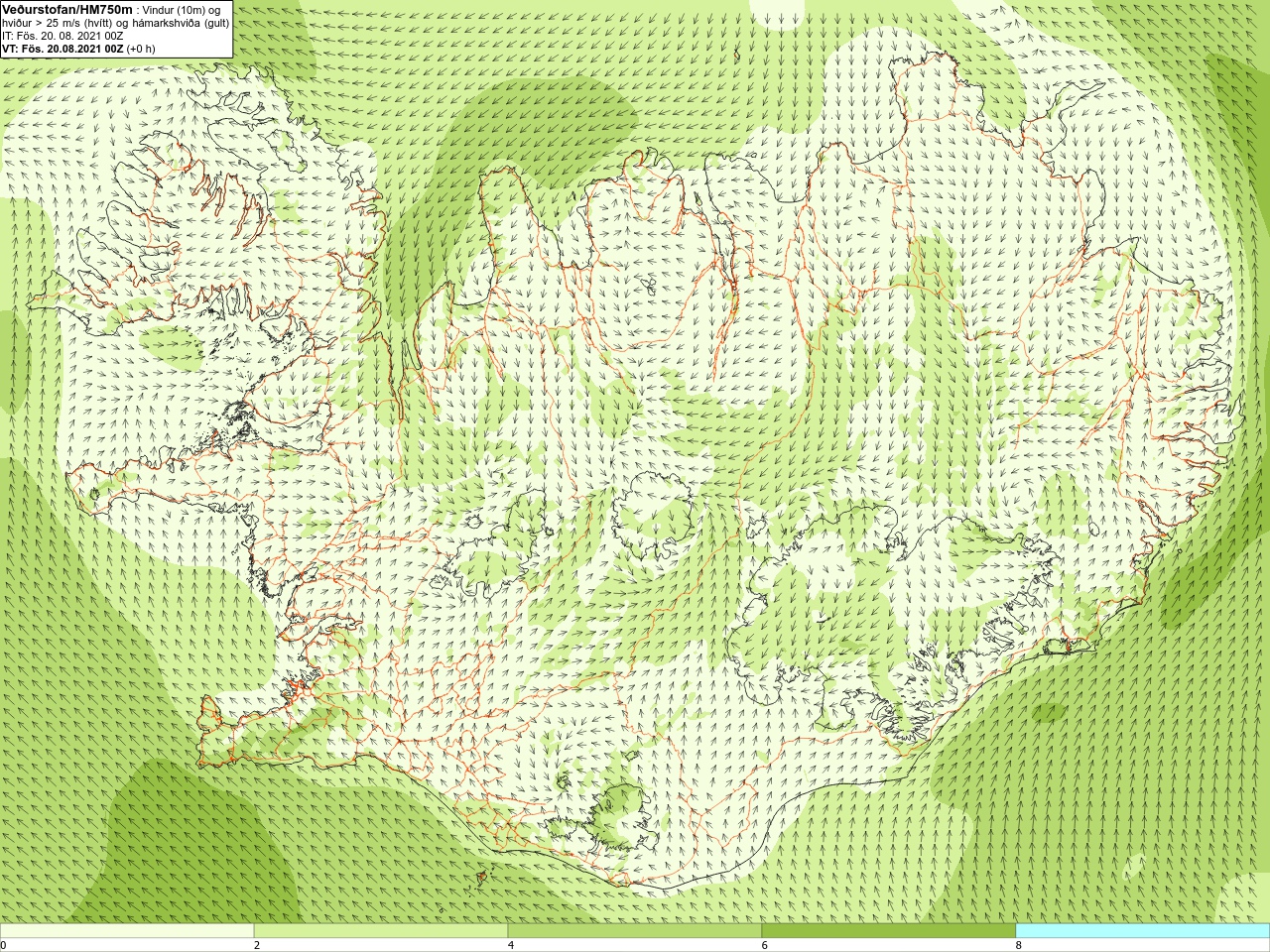Click the scale label '4'

pos(511,945)
